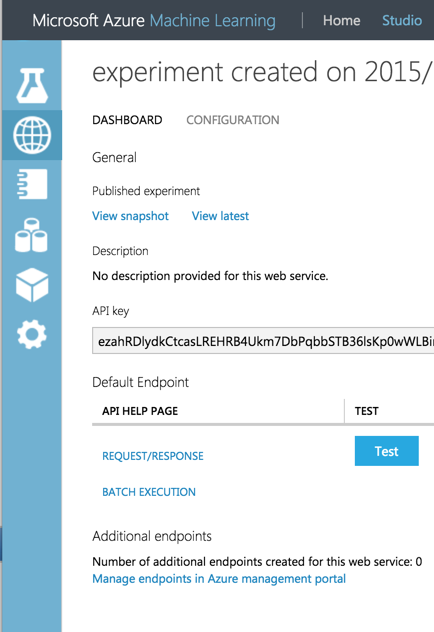Switch to the CONFIGURATION tab
Screen dimensions: 434x632
[233, 120]
